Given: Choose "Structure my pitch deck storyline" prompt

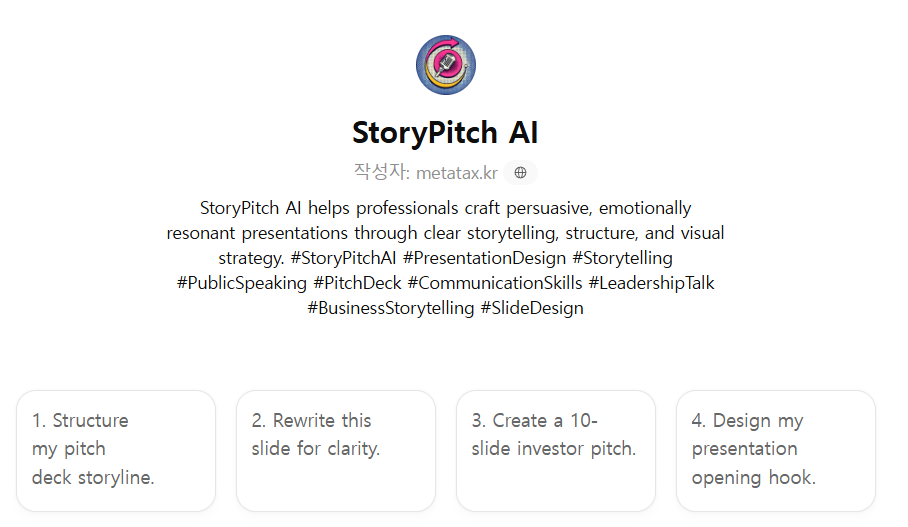Looking at the screenshot, I should point(116,450).
